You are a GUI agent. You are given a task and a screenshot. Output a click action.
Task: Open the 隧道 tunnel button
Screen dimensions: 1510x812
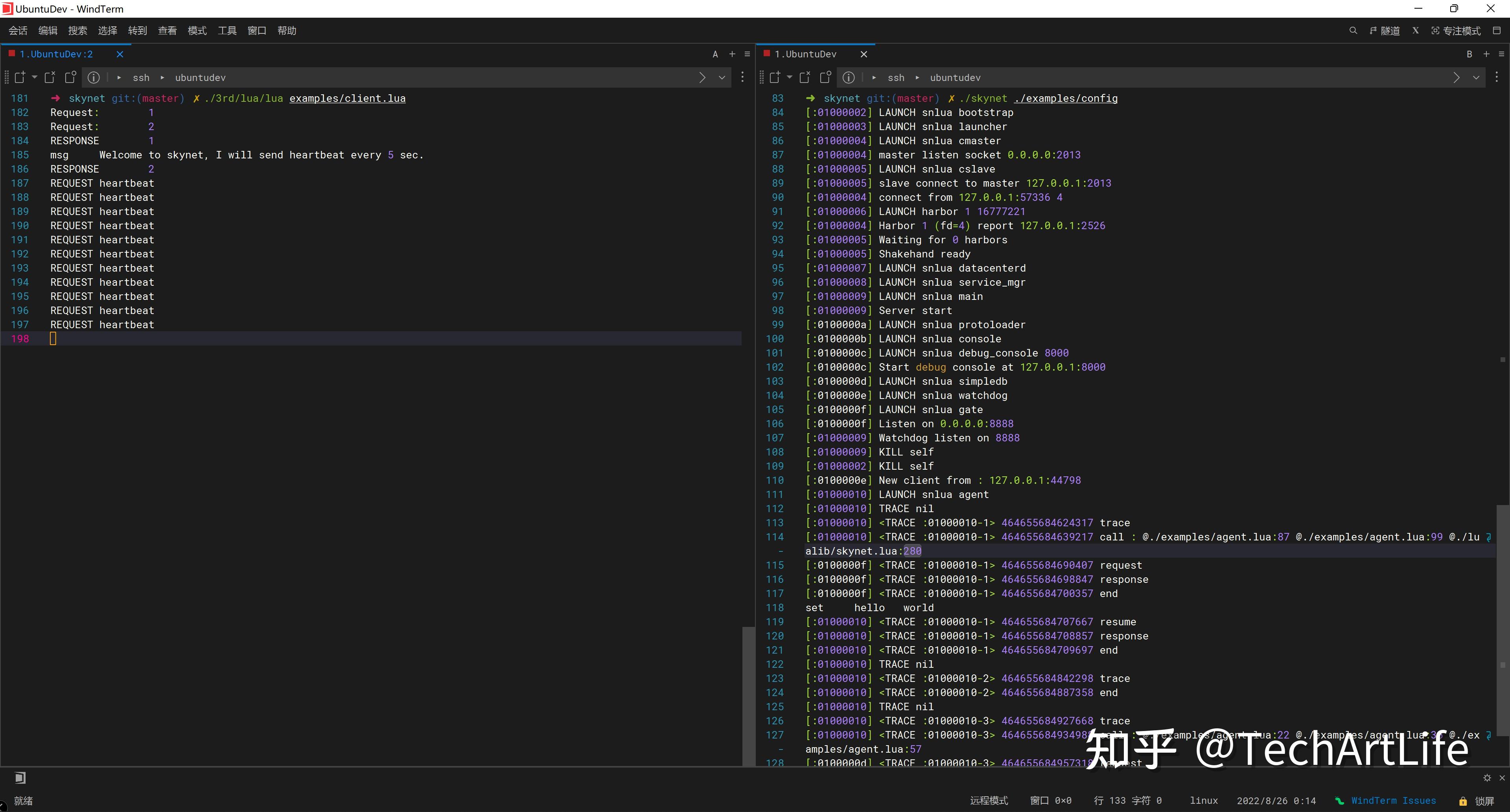(1385, 31)
